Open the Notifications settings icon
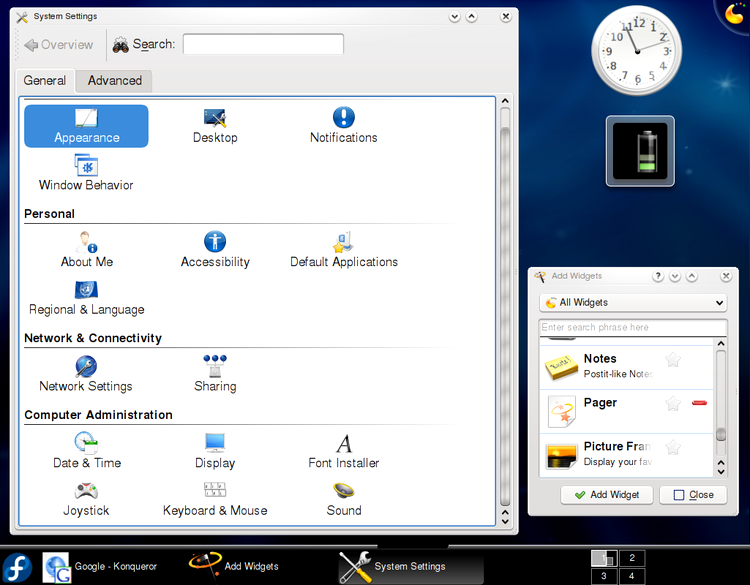 343,126
